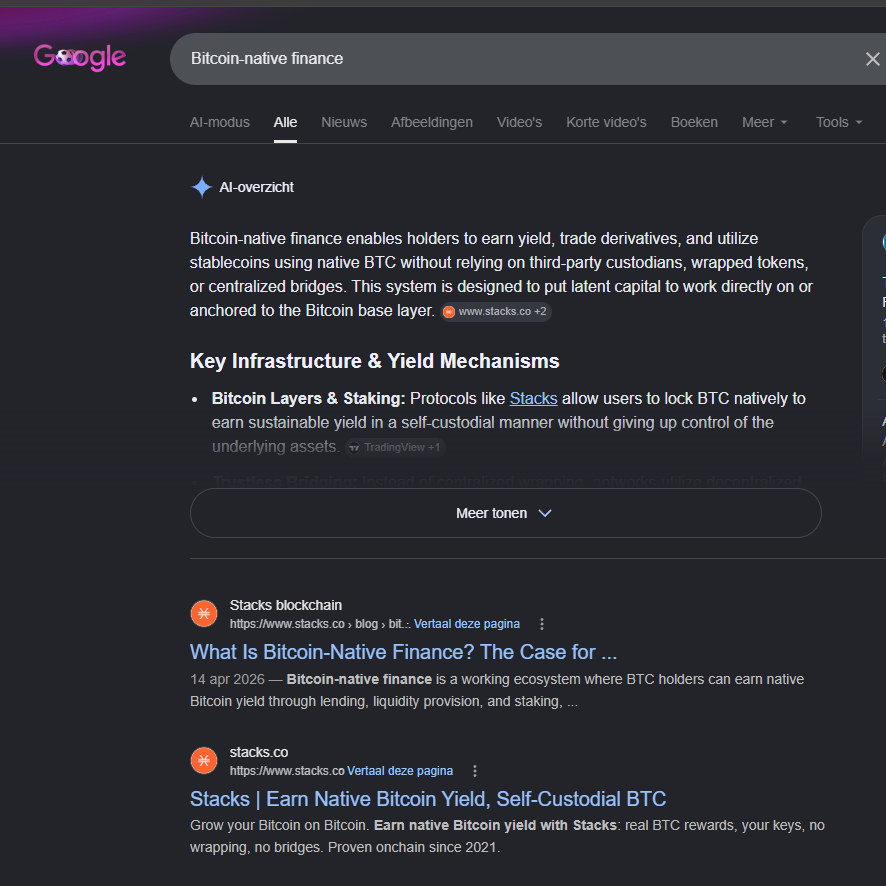This screenshot has width=886, height=886.
Task: Open more options for stacks.co result
Action: coord(475,771)
